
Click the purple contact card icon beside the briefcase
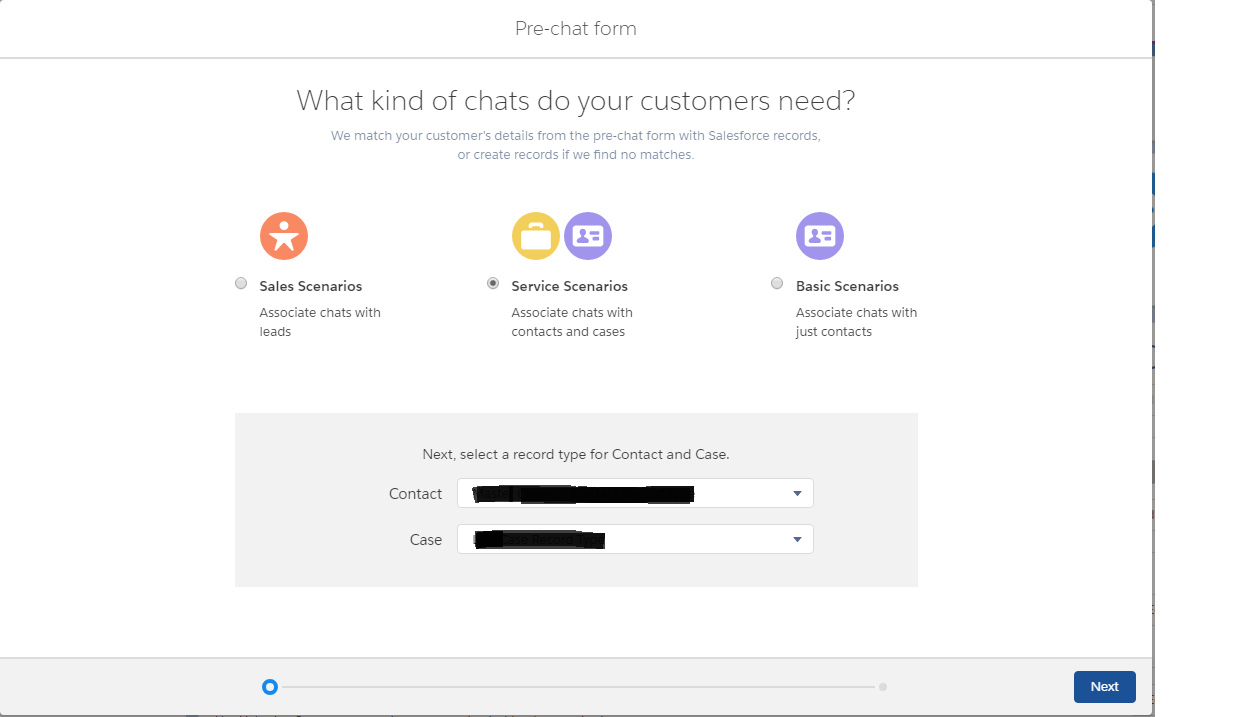[588, 237]
